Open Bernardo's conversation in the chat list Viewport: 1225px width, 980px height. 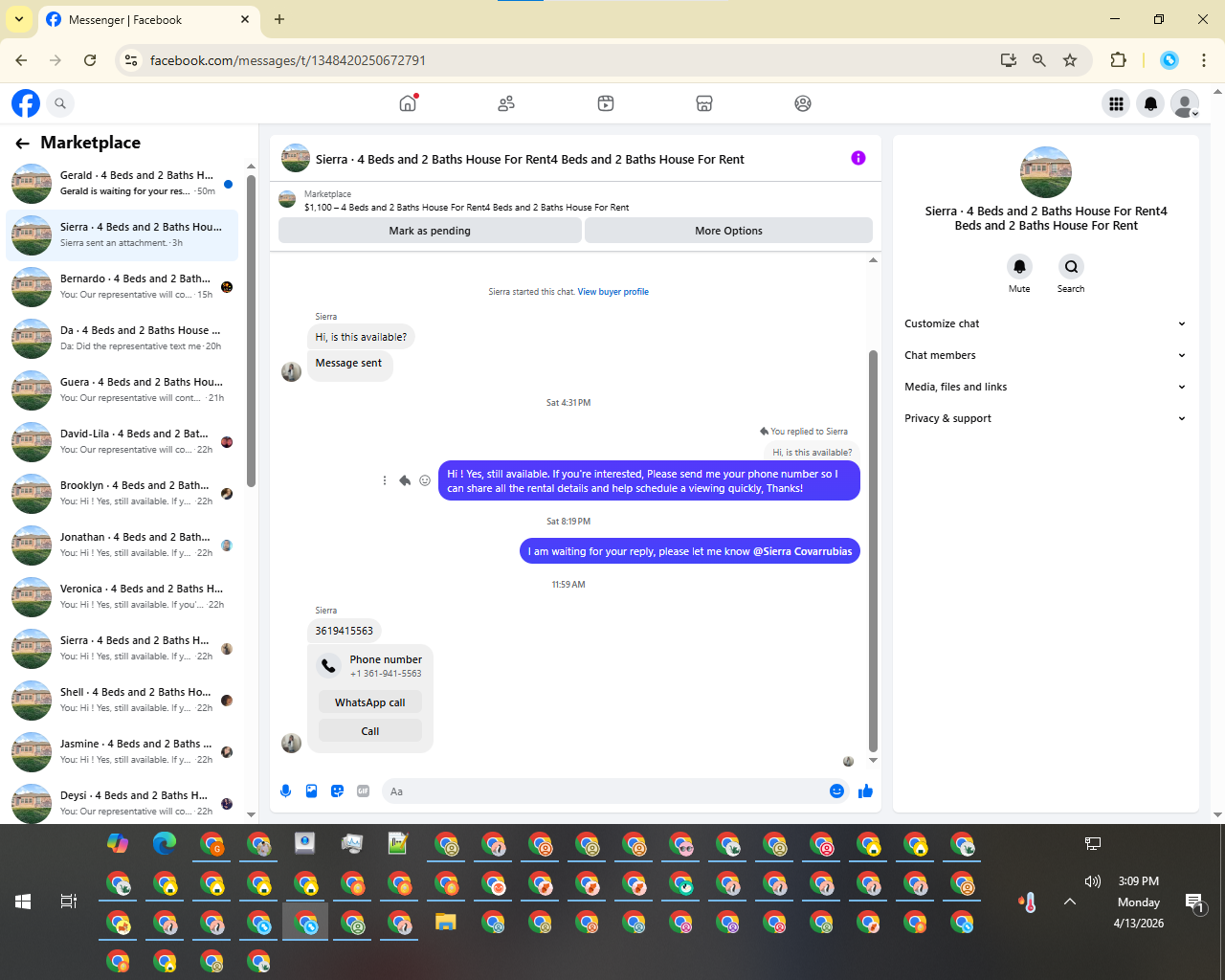(x=122, y=287)
